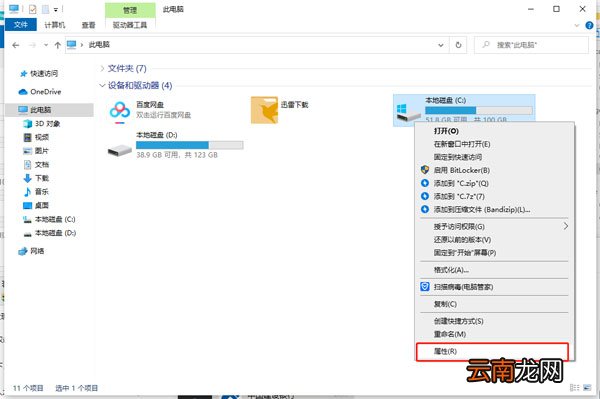Focus the 搜索"此电脑" search box
This screenshot has width=600, height=399.
[531, 45]
